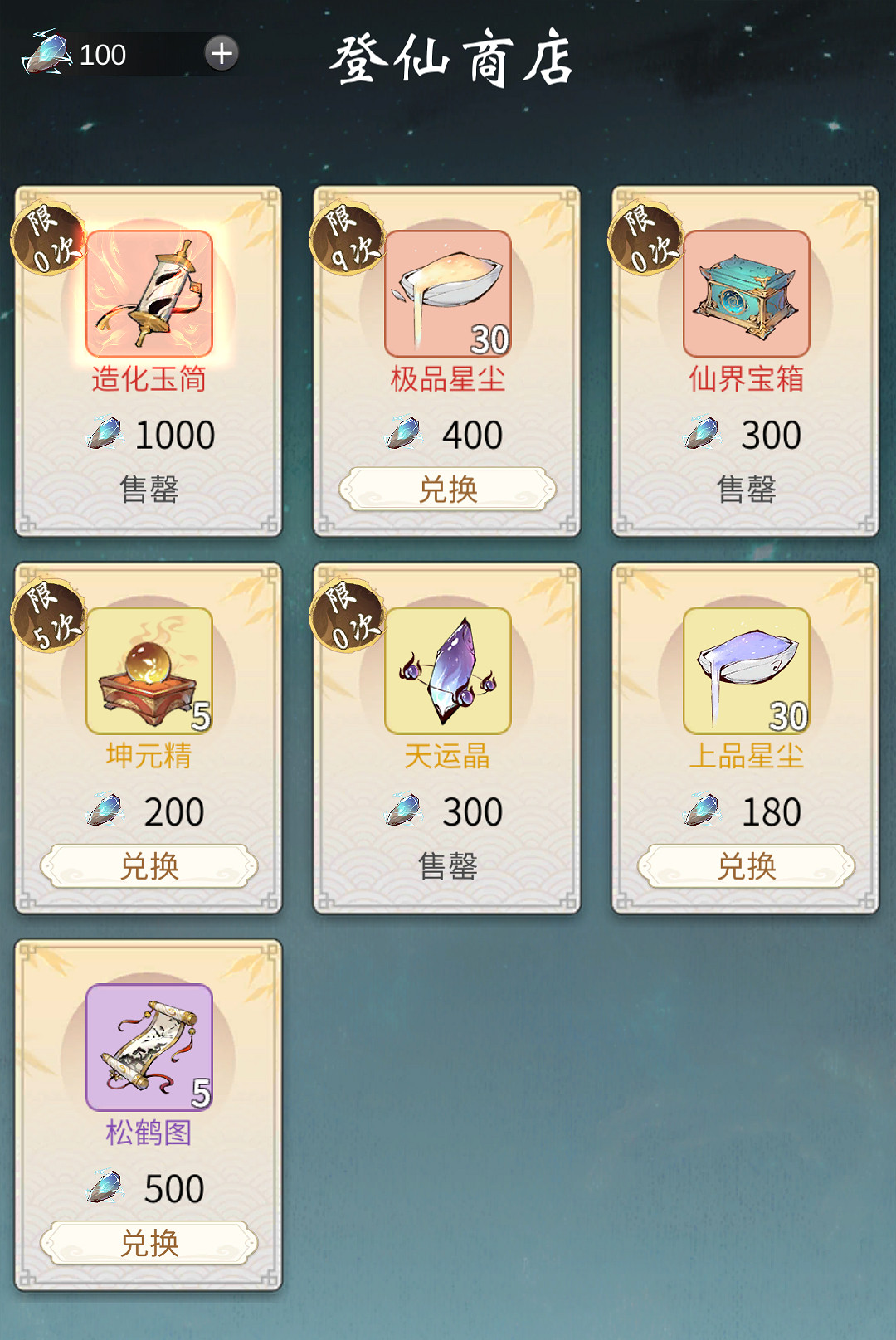Tap the 限5次 limit badge on 坤元精
Viewport: 896px width, 1340px height.
click(48, 615)
